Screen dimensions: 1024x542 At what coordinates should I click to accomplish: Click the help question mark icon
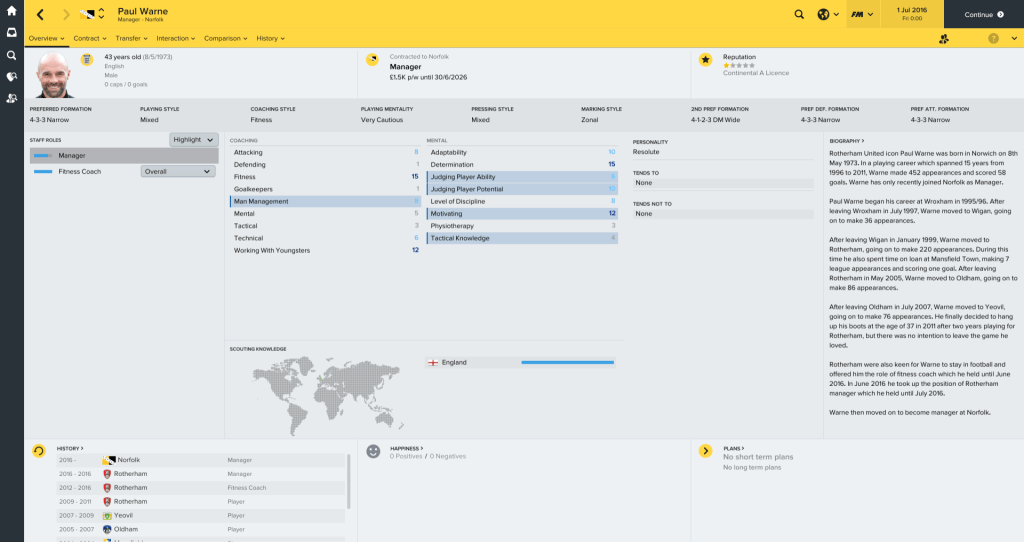[993, 39]
